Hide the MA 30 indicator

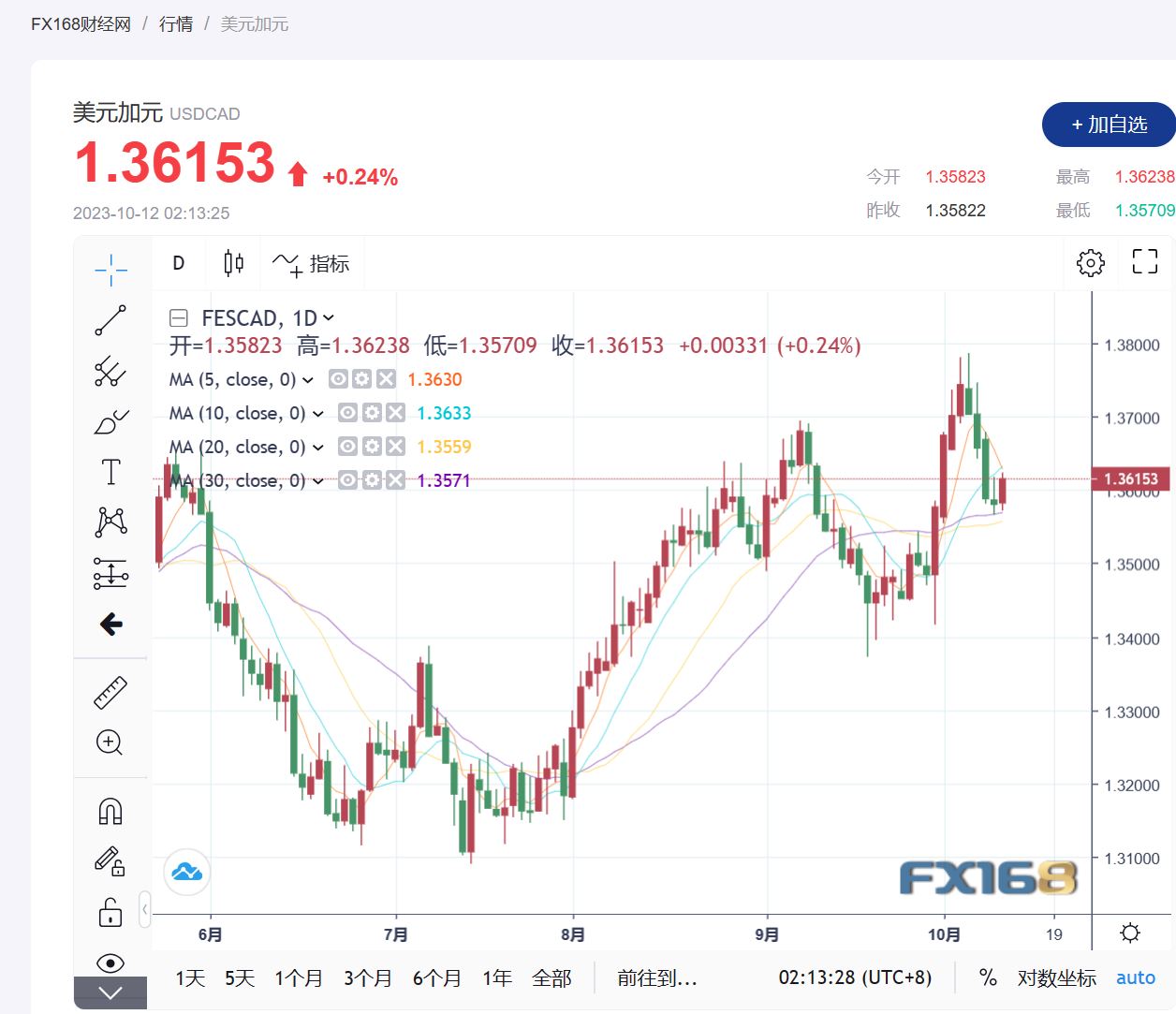click(x=347, y=480)
